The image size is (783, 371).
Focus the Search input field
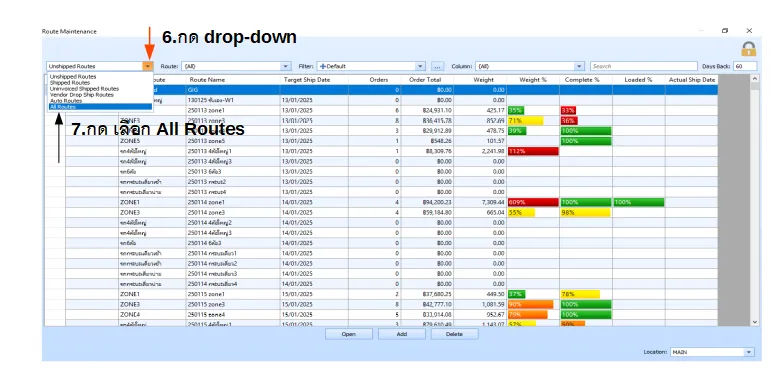pos(644,66)
